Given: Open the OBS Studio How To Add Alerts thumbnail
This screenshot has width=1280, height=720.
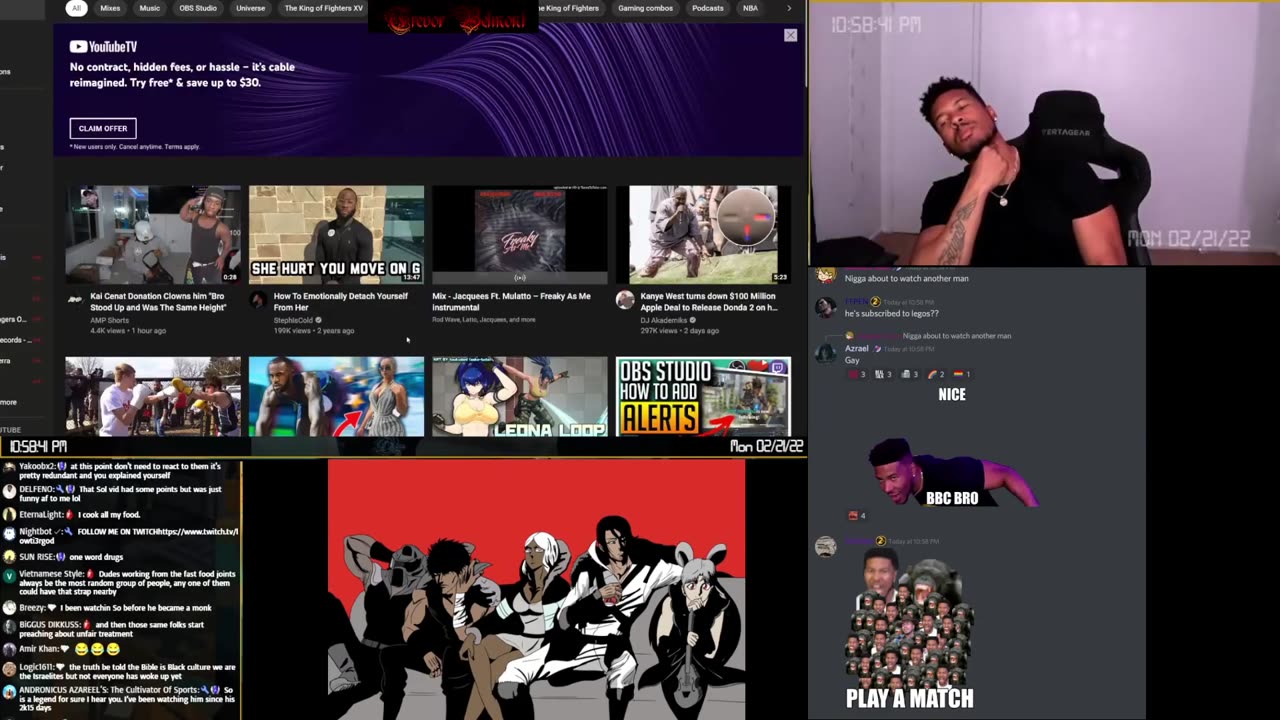Looking at the screenshot, I should pos(703,397).
